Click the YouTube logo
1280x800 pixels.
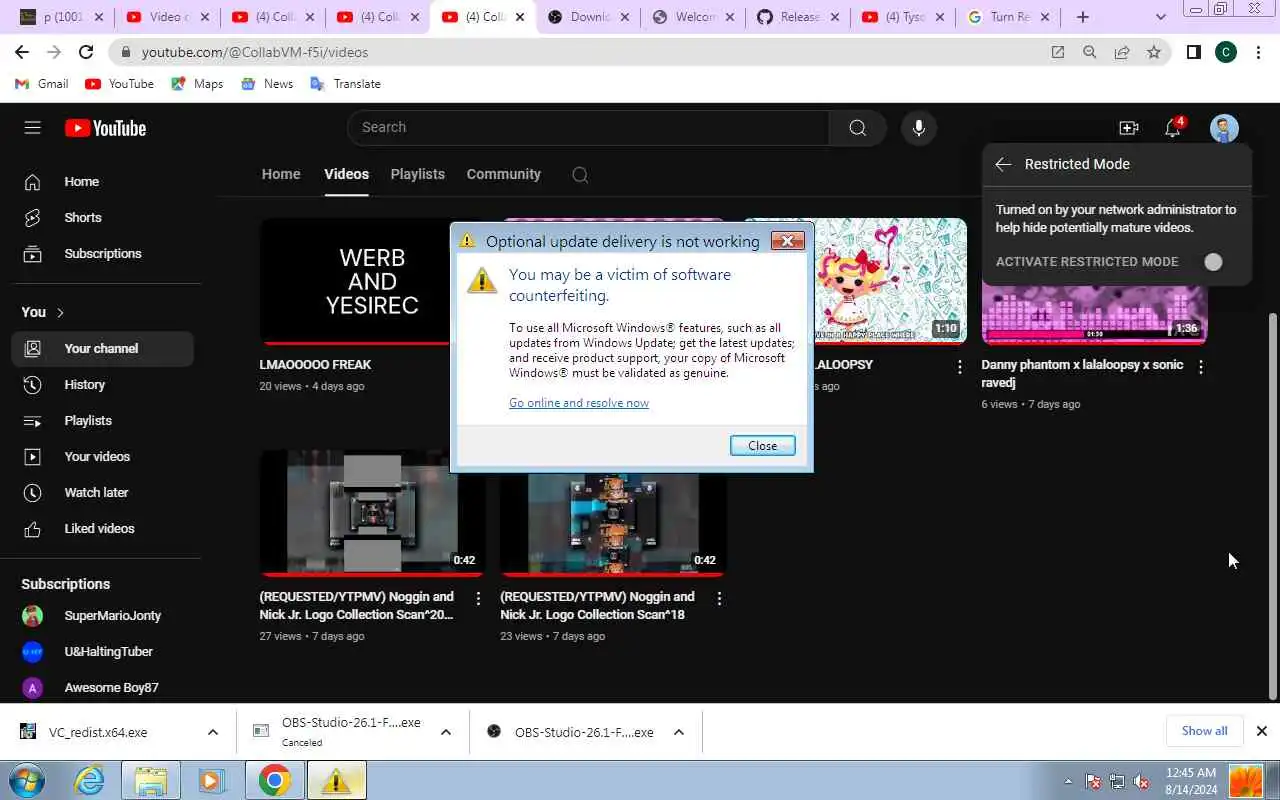point(105,128)
